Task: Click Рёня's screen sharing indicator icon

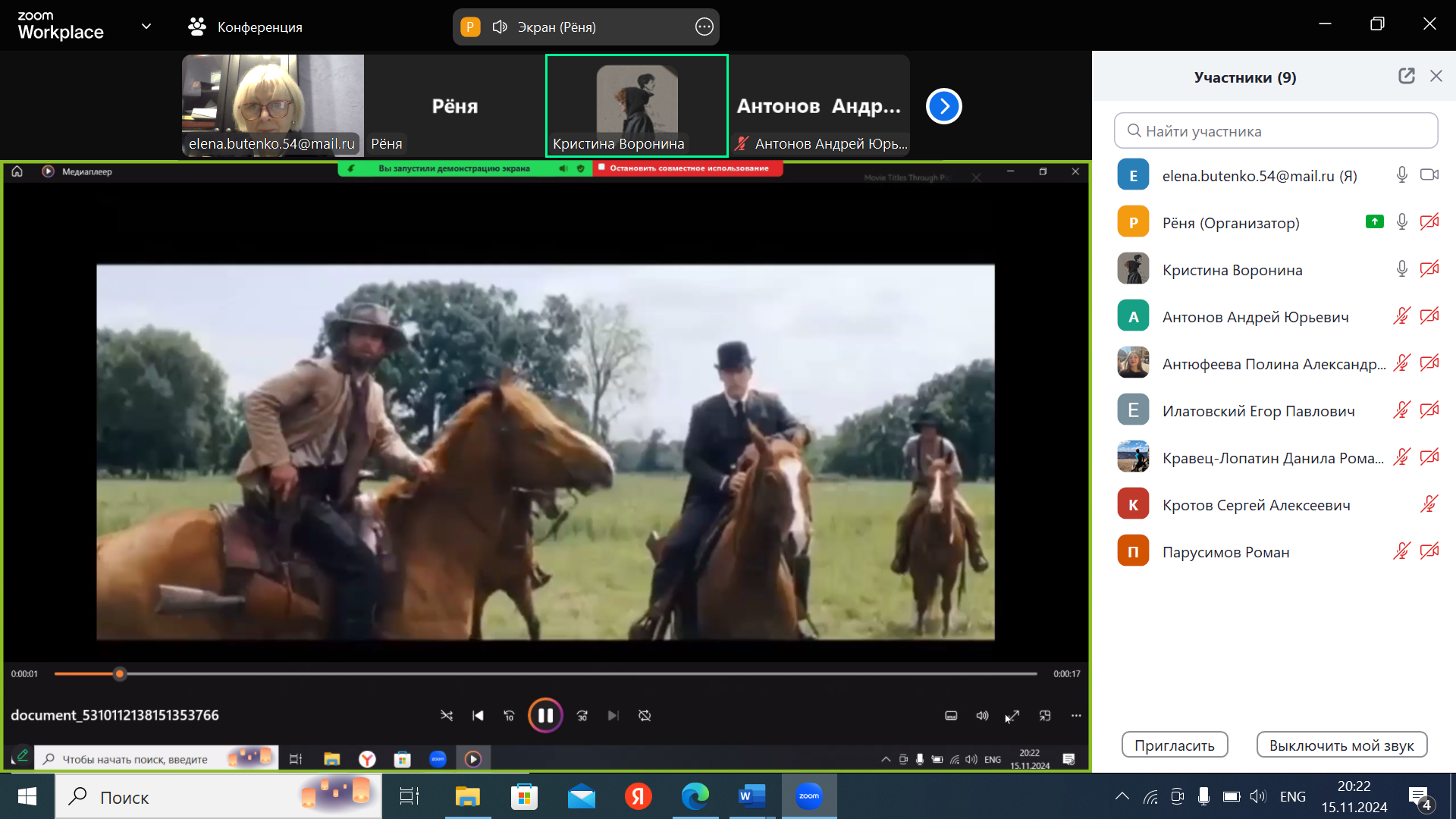Action: (1375, 222)
